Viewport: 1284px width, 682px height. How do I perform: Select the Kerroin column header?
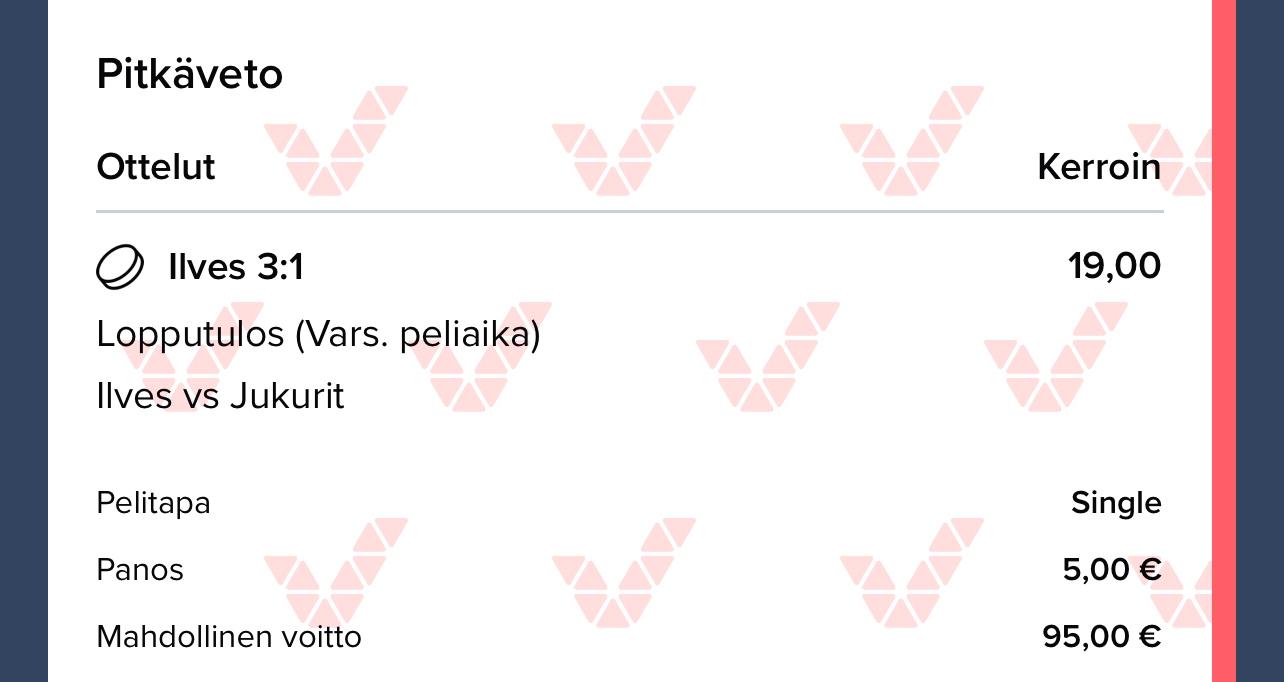(x=1099, y=167)
